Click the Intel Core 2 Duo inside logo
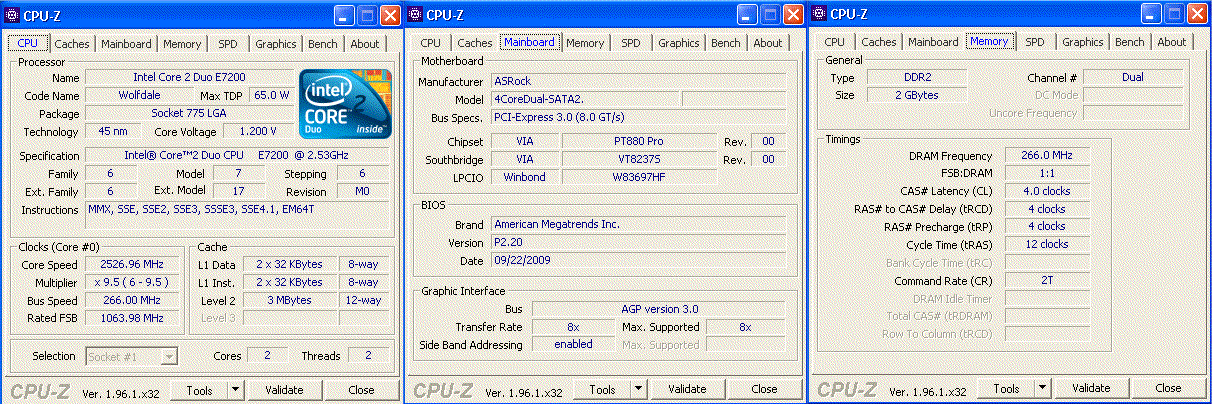 [345, 105]
